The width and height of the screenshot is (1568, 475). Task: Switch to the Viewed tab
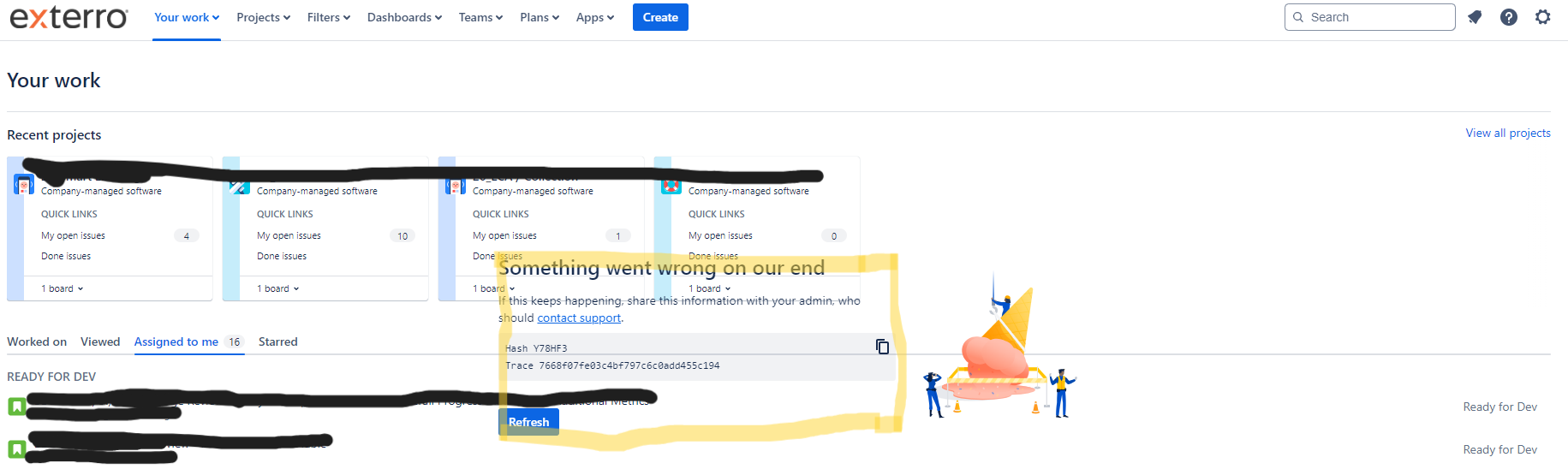click(100, 341)
